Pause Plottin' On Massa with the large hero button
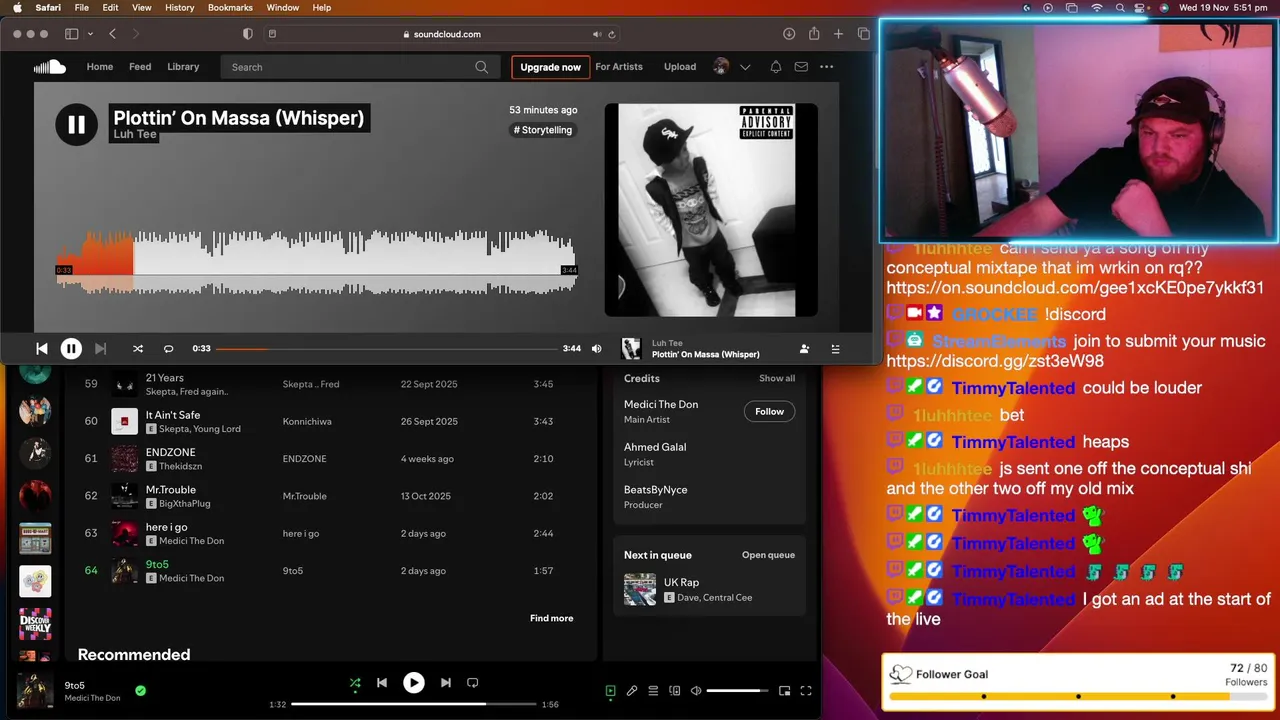1280x720 pixels. click(x=76, y=125)
